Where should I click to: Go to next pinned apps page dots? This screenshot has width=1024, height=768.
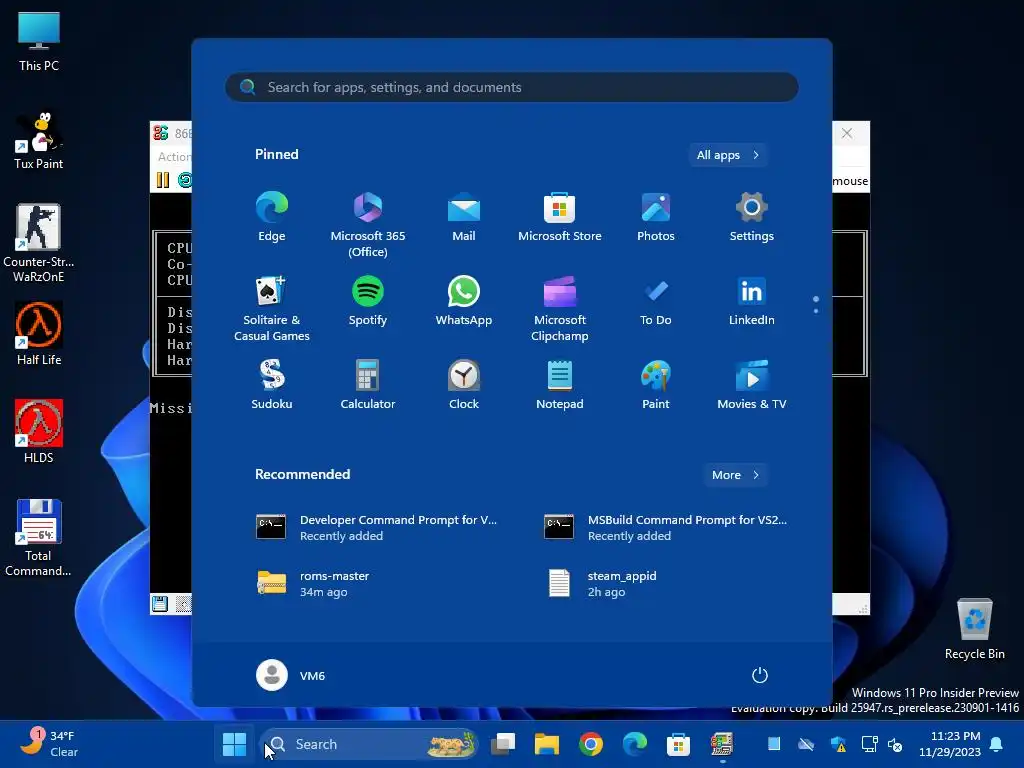pos(816,304)
